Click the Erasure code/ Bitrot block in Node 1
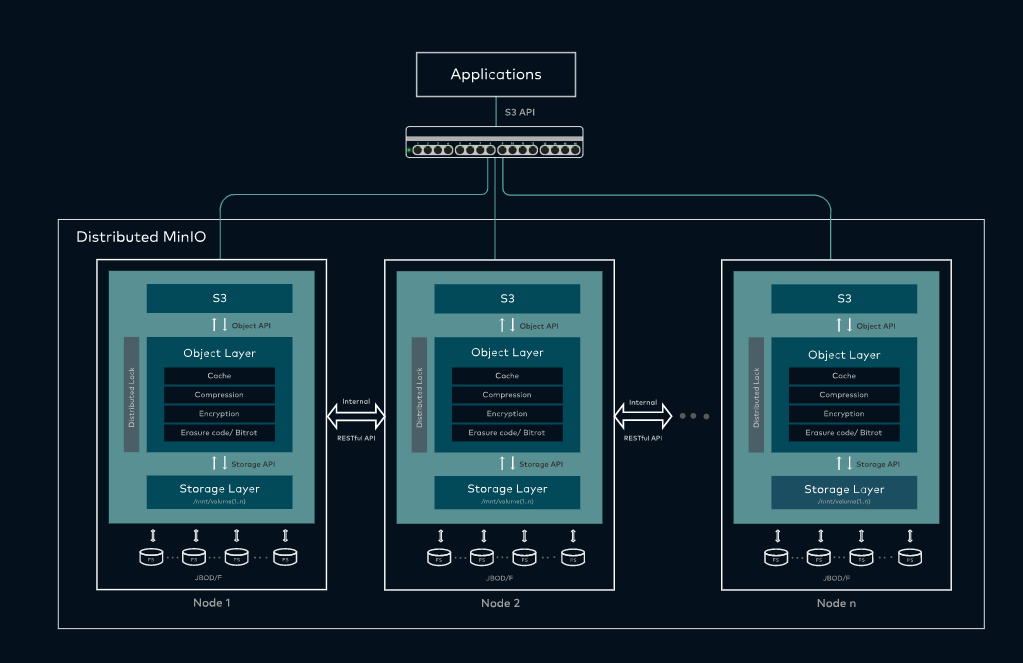 219,433
